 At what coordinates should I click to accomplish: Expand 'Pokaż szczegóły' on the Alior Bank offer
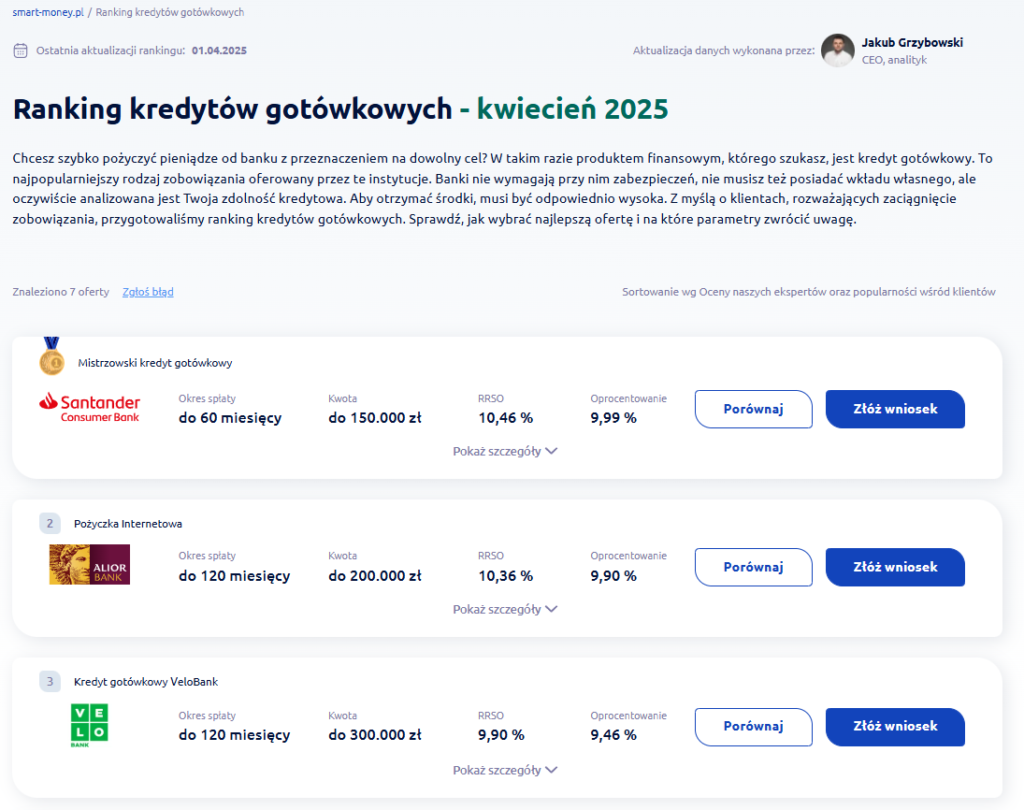(x=505, y=609)
